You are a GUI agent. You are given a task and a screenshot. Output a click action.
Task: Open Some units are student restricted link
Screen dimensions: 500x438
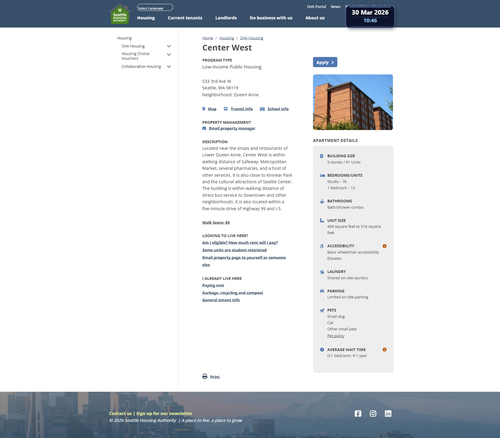click(x=234, y=250)
